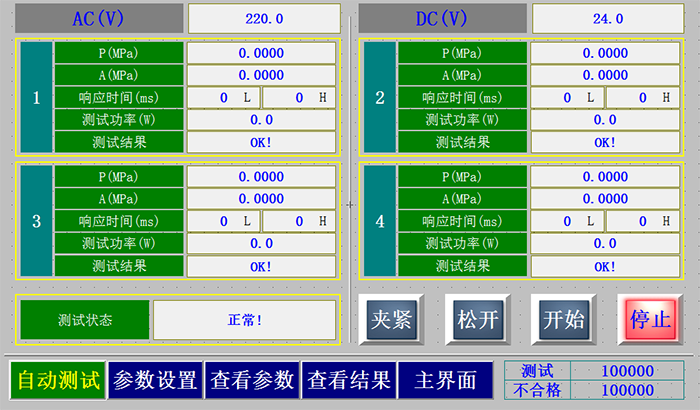700x410 pixels.
Task: Click station 2 测试功率 value 0.0
Action: [605, 120]
